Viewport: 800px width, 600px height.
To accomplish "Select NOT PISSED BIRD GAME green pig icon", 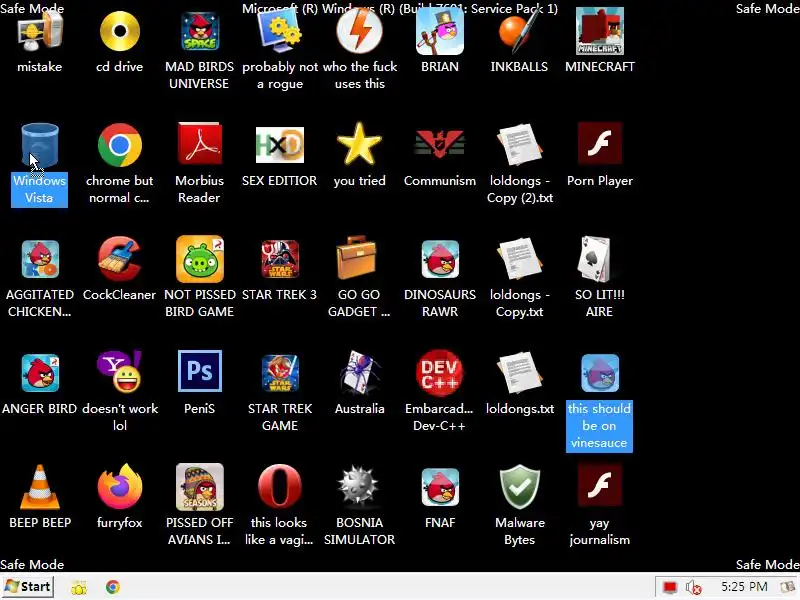I will tap(199, 259).
